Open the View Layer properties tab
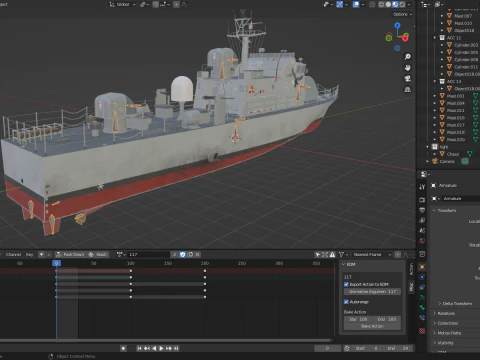This screenshot has height=360, width=480. [x=422, y=220]
